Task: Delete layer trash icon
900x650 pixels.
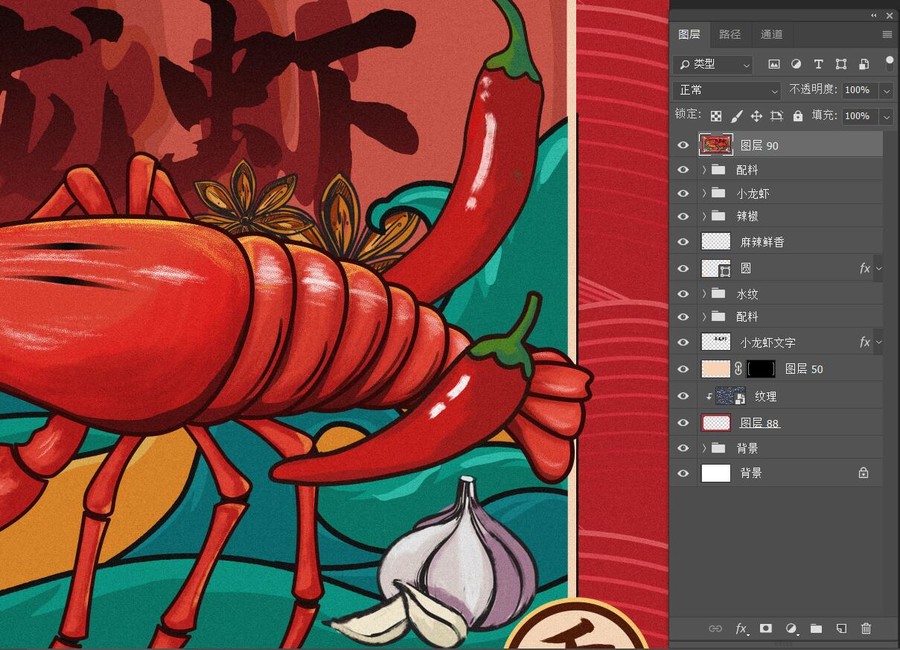Action: pos(866,629)
